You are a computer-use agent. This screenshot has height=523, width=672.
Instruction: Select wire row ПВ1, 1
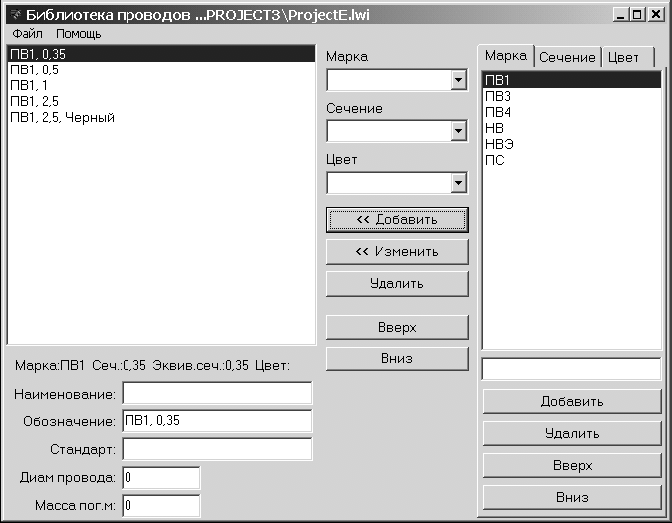click(161, 85)
